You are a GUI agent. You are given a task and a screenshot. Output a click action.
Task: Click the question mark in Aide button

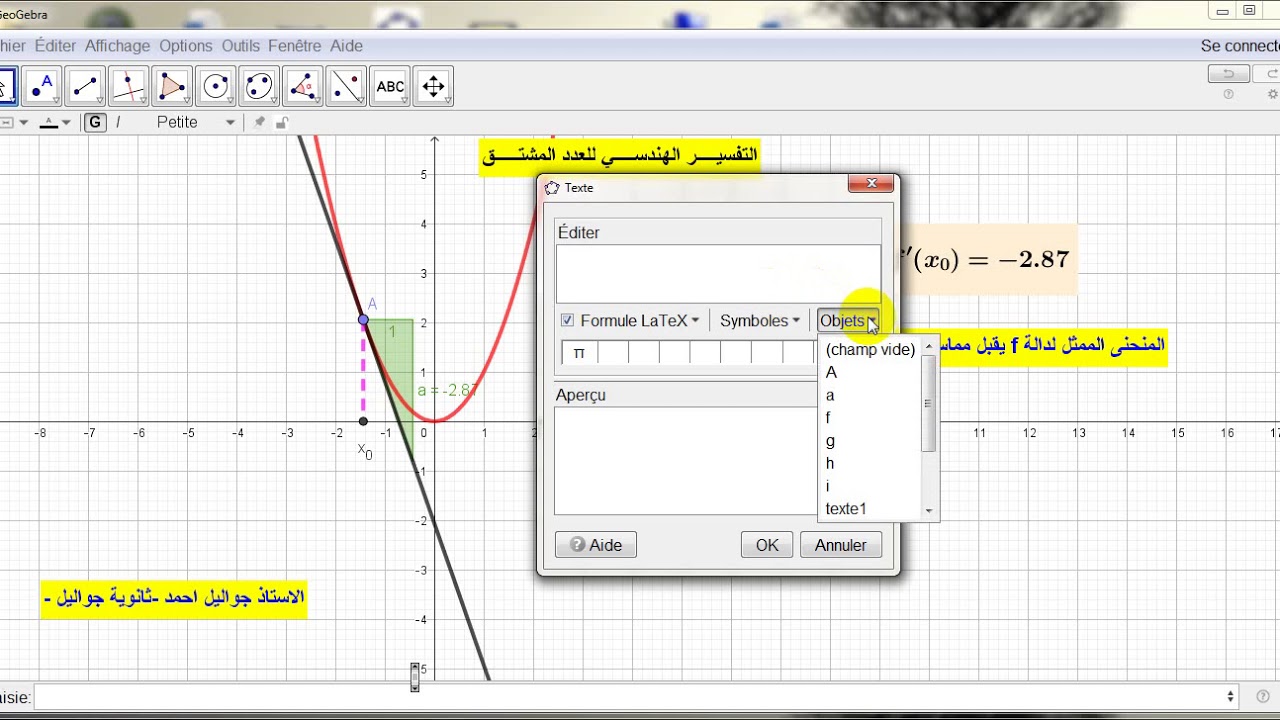tap(577, 545)
